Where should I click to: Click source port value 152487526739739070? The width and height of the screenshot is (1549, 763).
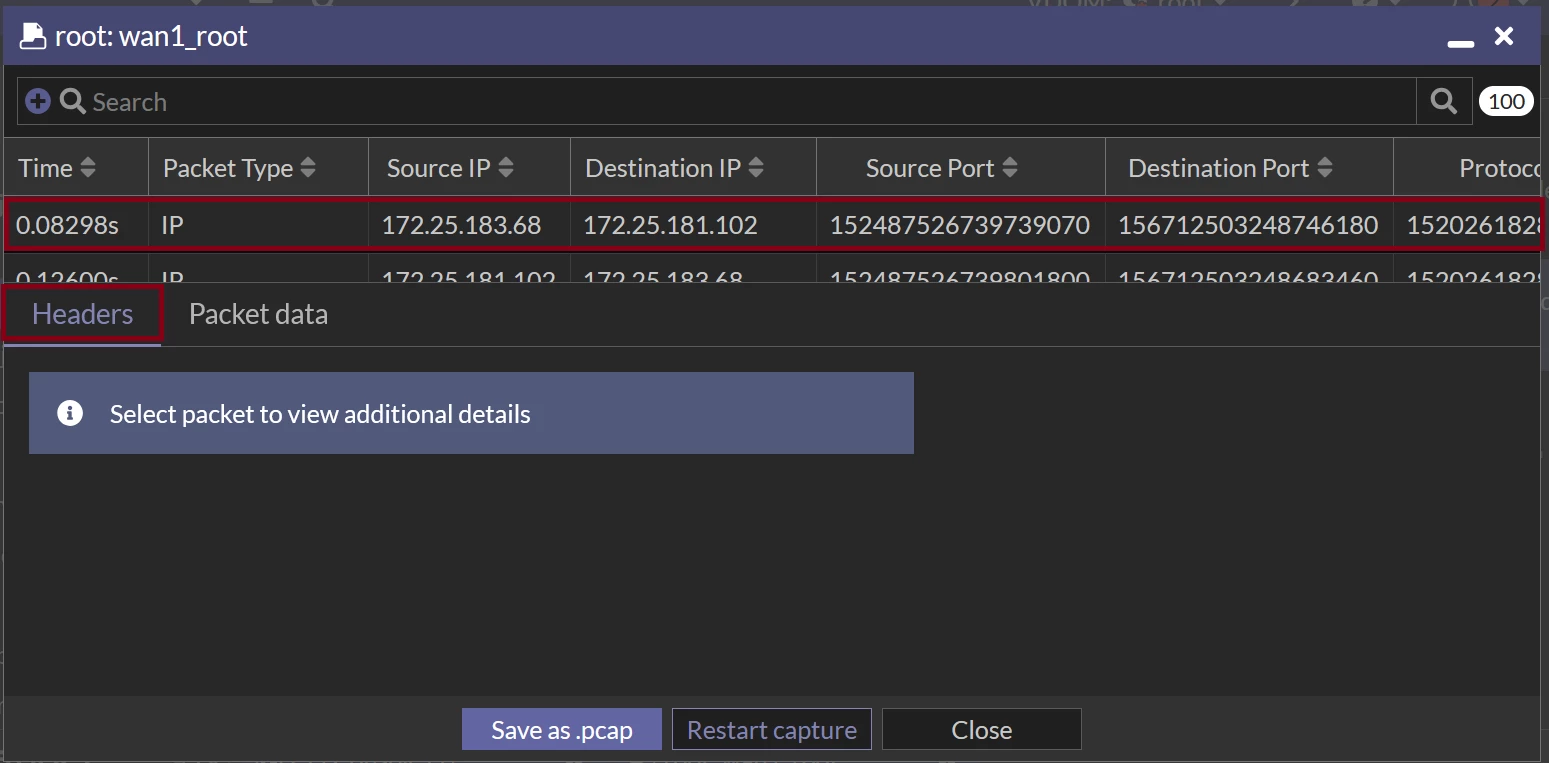click(x=960, y=225)
